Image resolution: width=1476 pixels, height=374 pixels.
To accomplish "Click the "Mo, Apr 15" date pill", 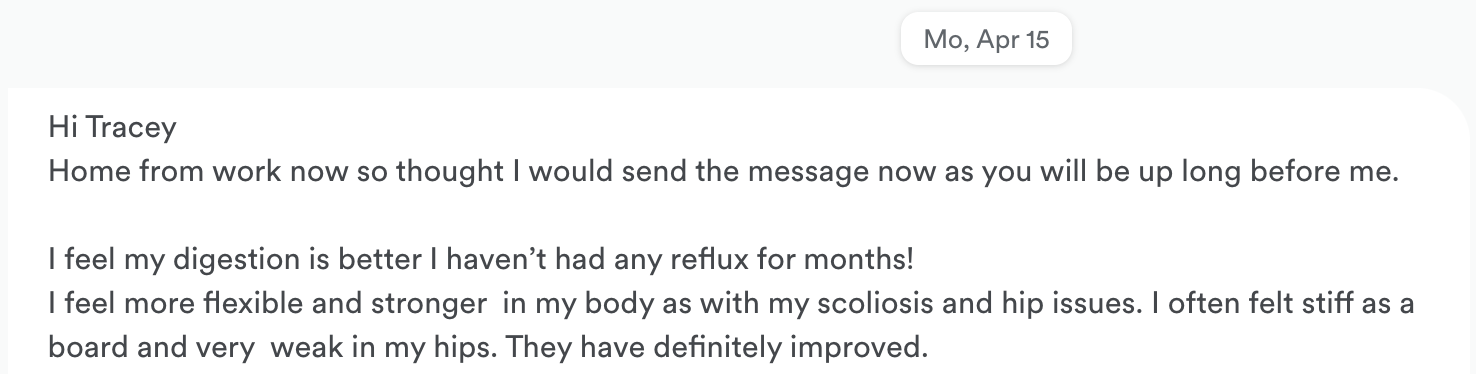I will [x=986, y=40].
